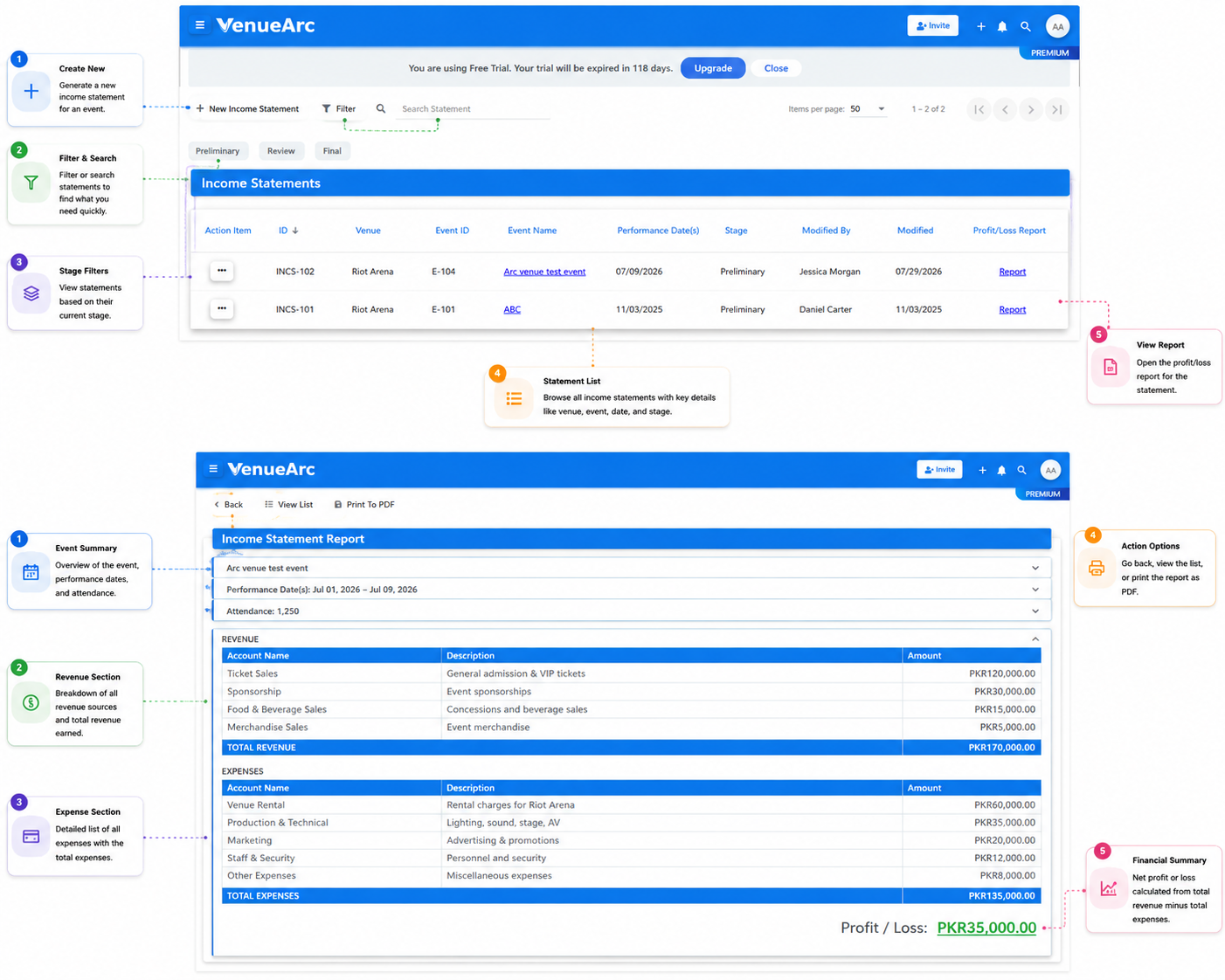The height and width of the screenshot is (980, 1225).
Task: Click bell notifications icon in Income Statements header
Action: pos(1002,26)
